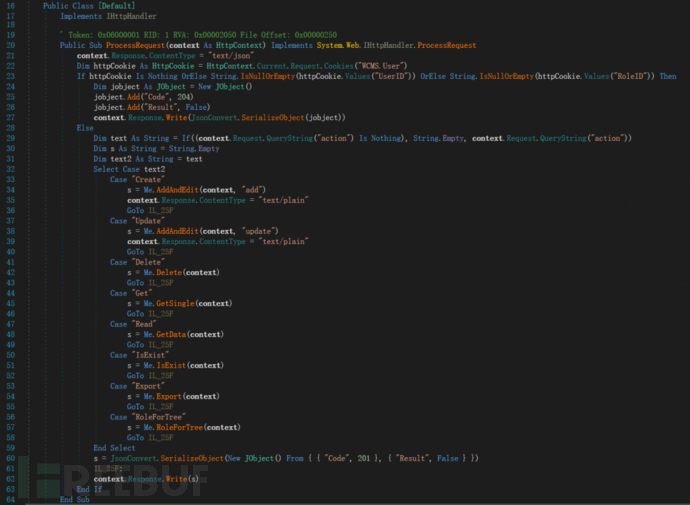
Task: Click 'Dim jobject As JObject' declaration
Action: tap(139, 87)
